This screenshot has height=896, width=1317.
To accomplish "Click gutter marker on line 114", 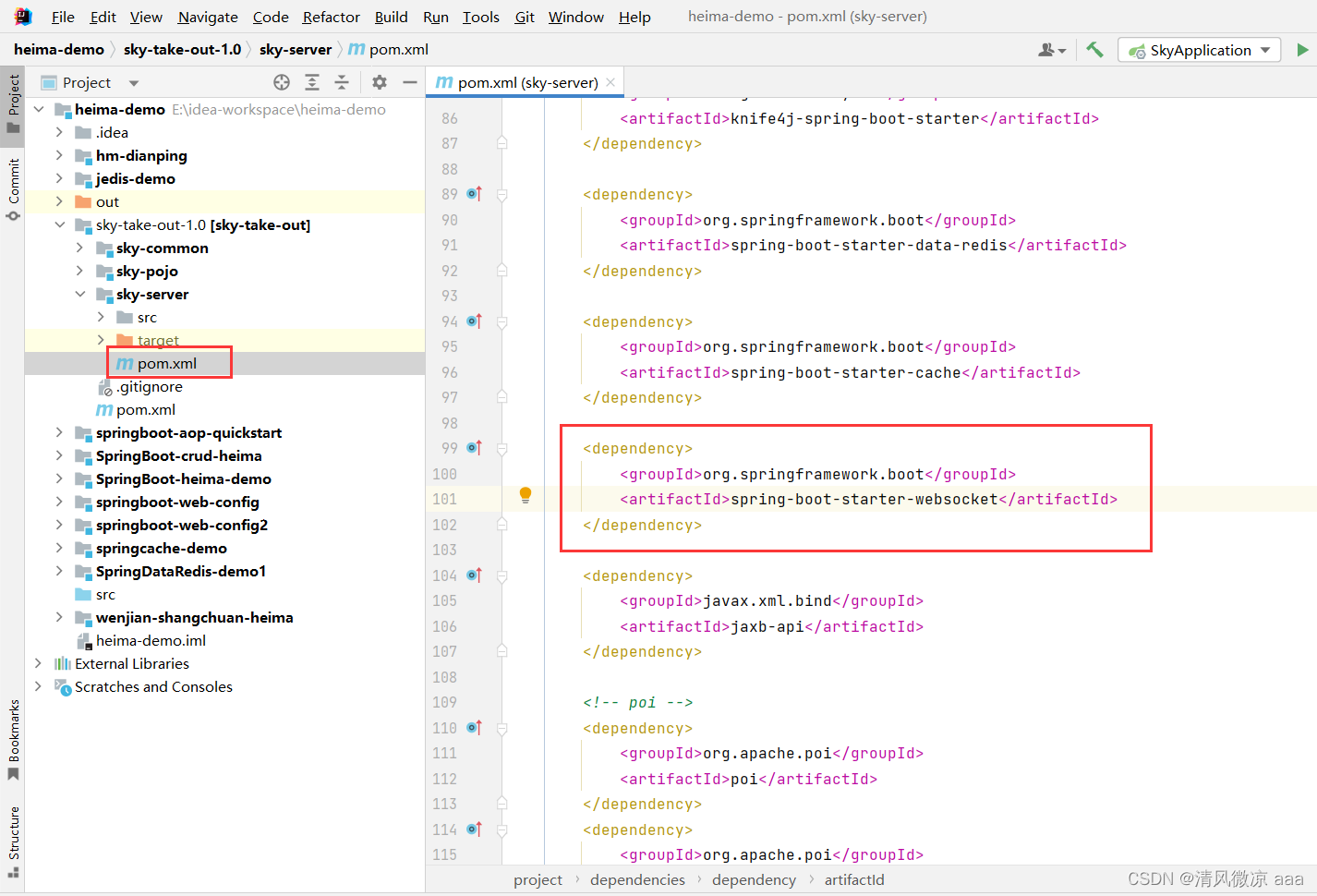I will pos(475,829).
